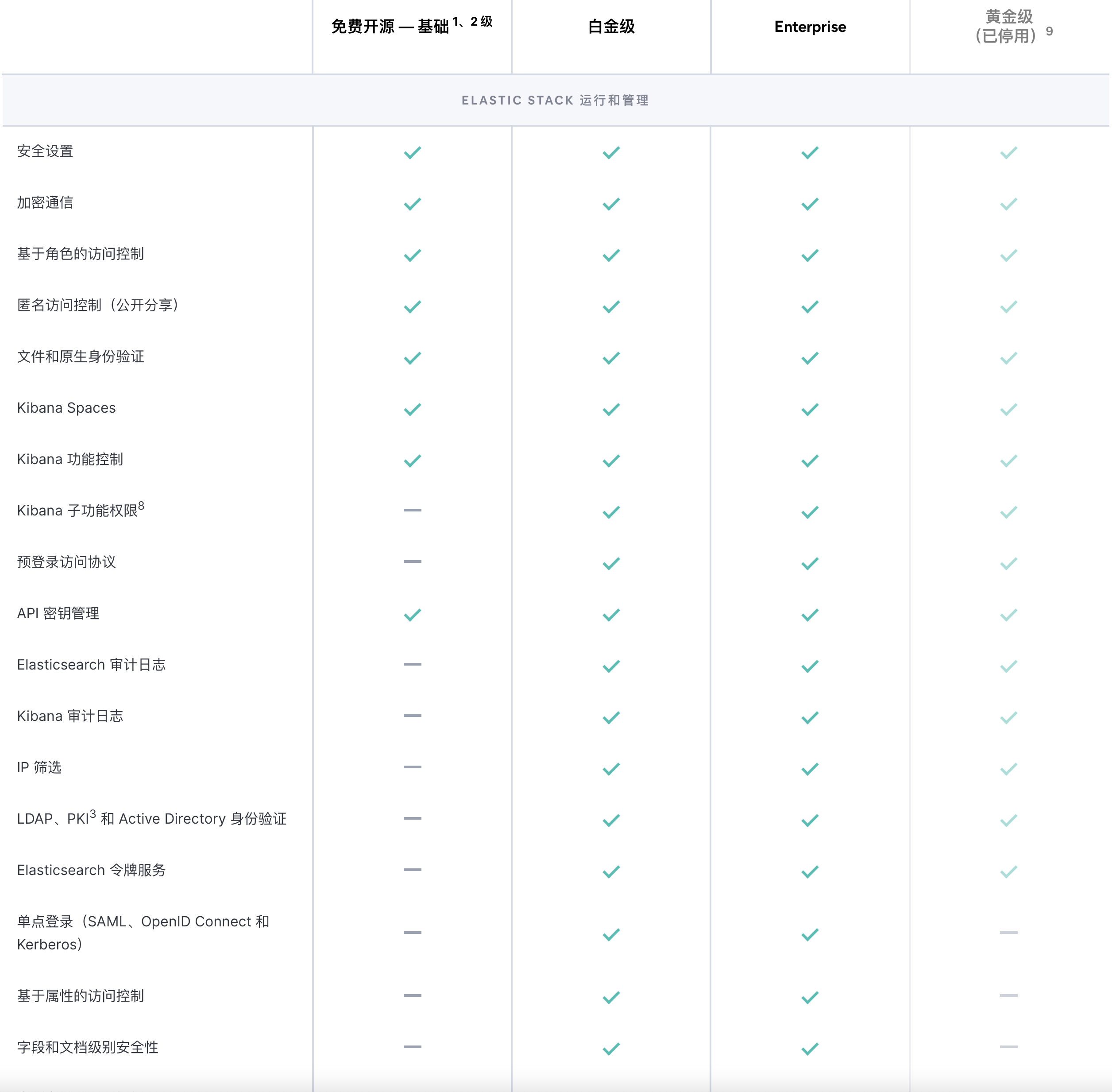Select the Enterprise column header
The height and width of the screenshot is (1092, 1112).
810,27
